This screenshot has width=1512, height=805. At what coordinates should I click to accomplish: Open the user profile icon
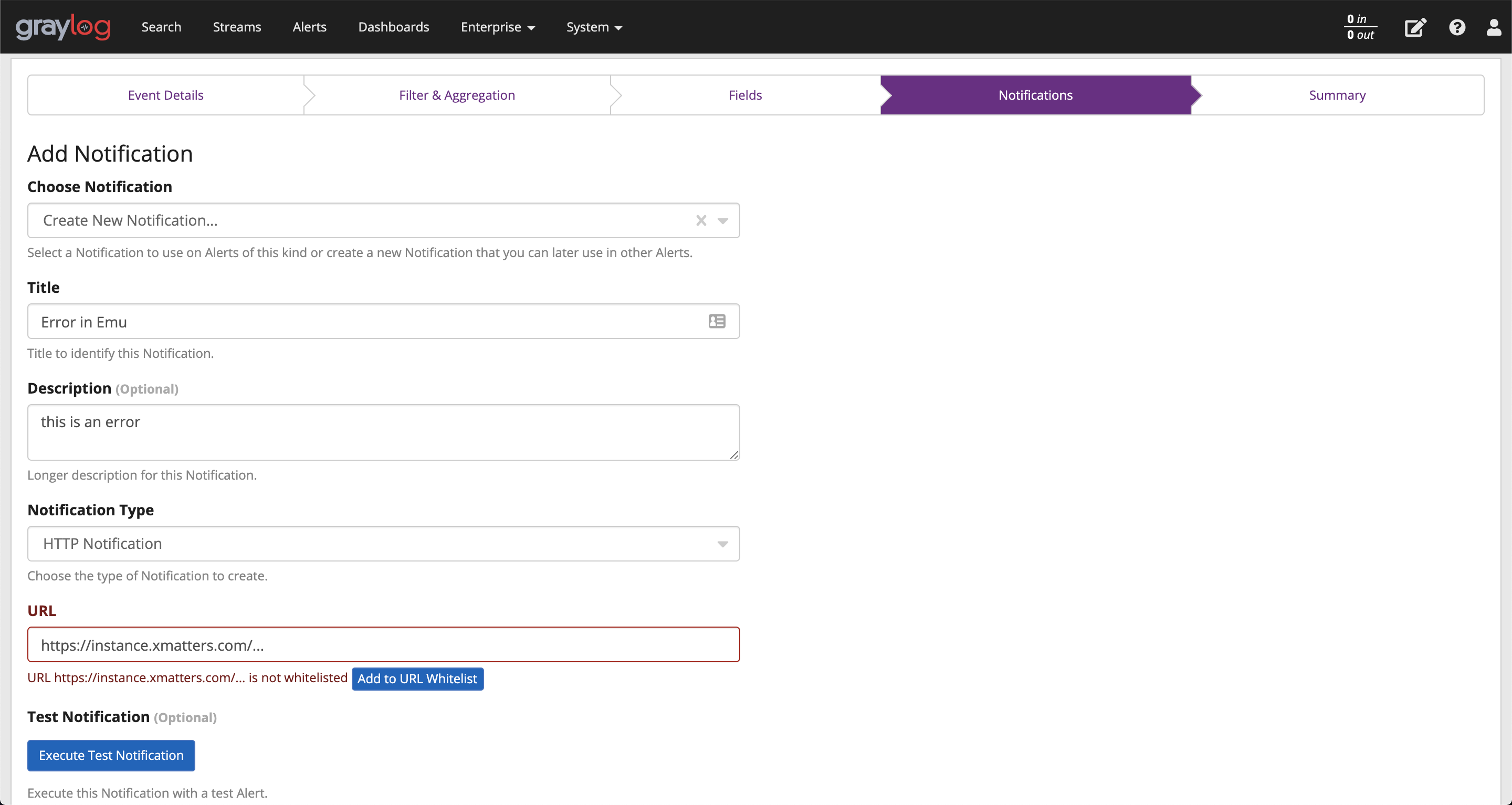click(x=1494, y=28)
